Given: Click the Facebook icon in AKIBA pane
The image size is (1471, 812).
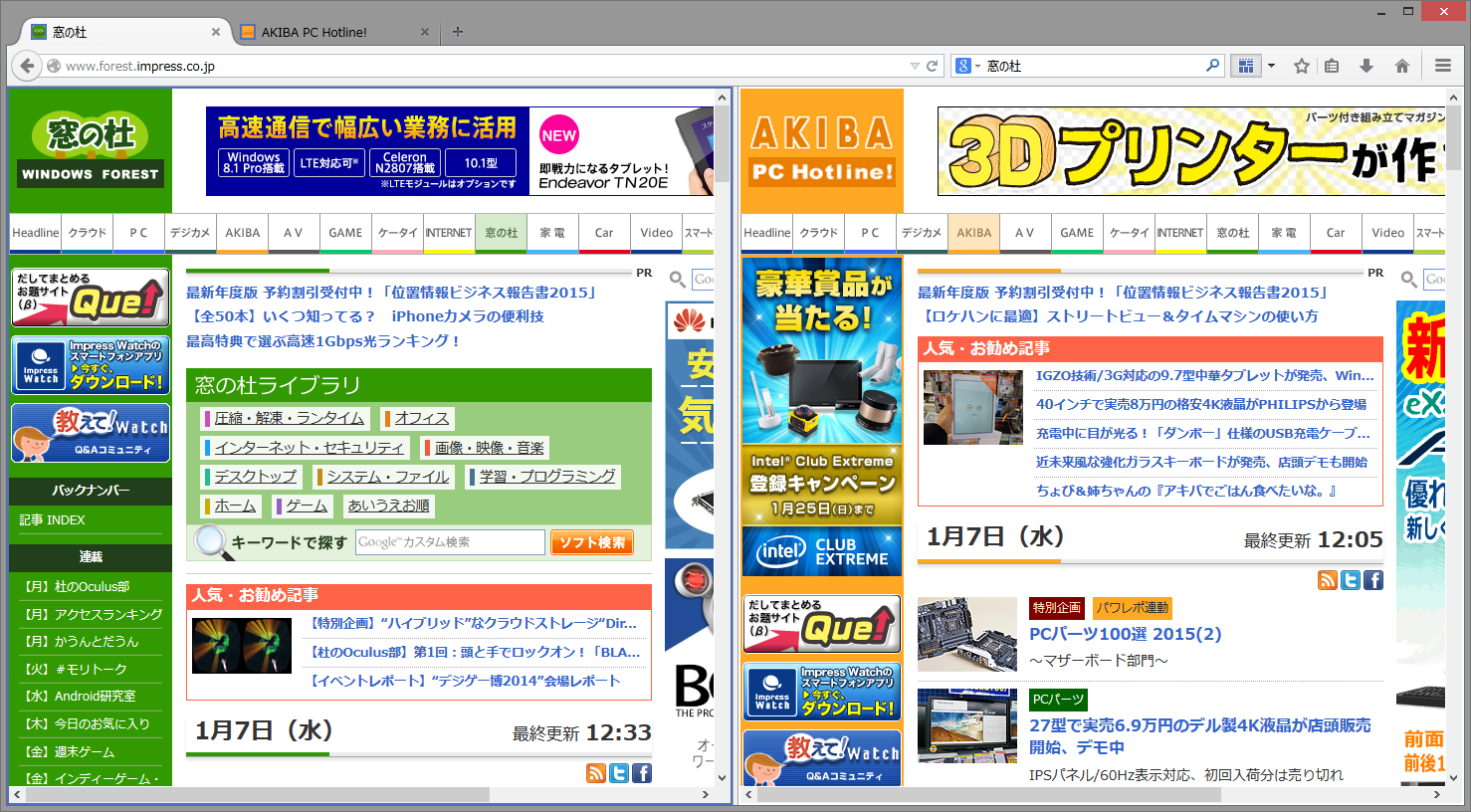Looking at the screenshot, I should (x=1373, y=580).
